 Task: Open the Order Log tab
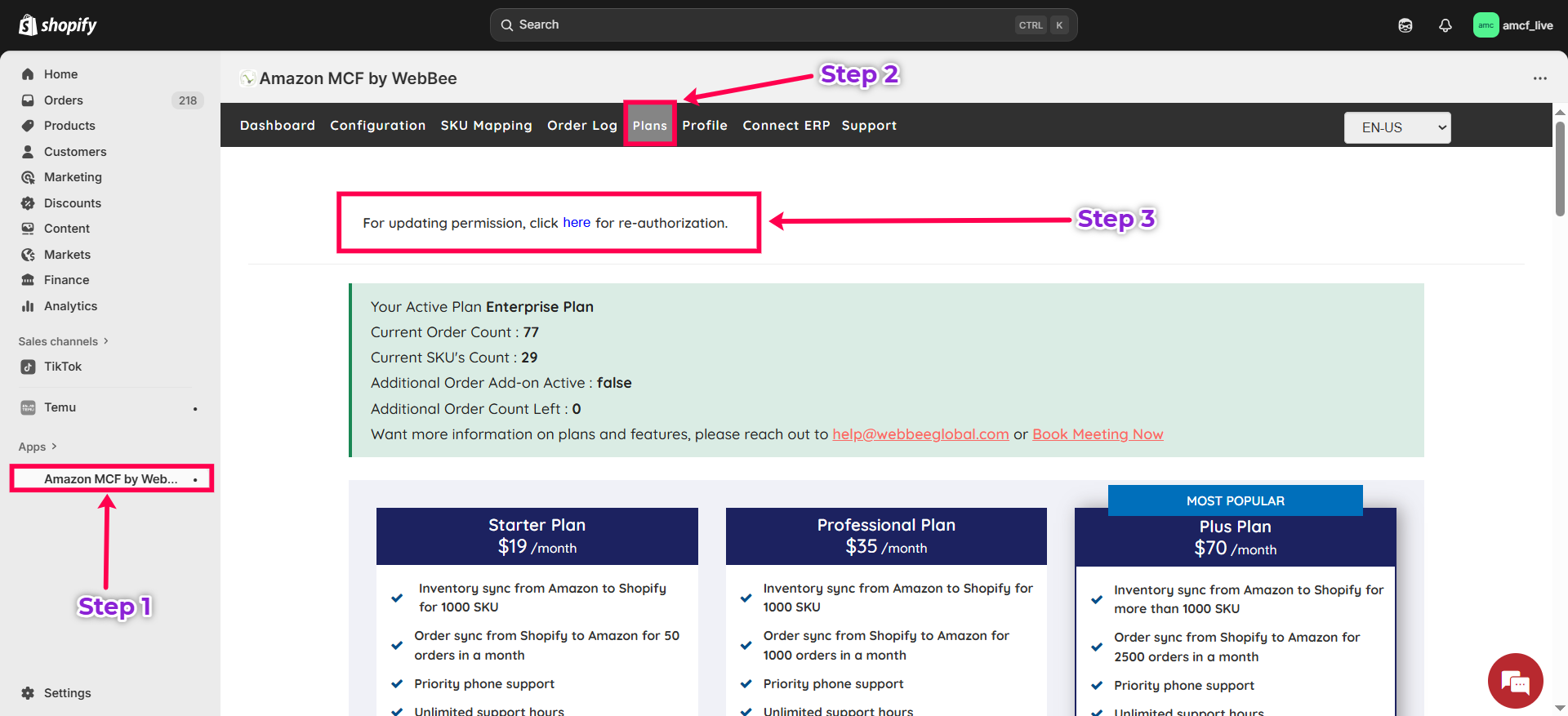coord(581,126)
